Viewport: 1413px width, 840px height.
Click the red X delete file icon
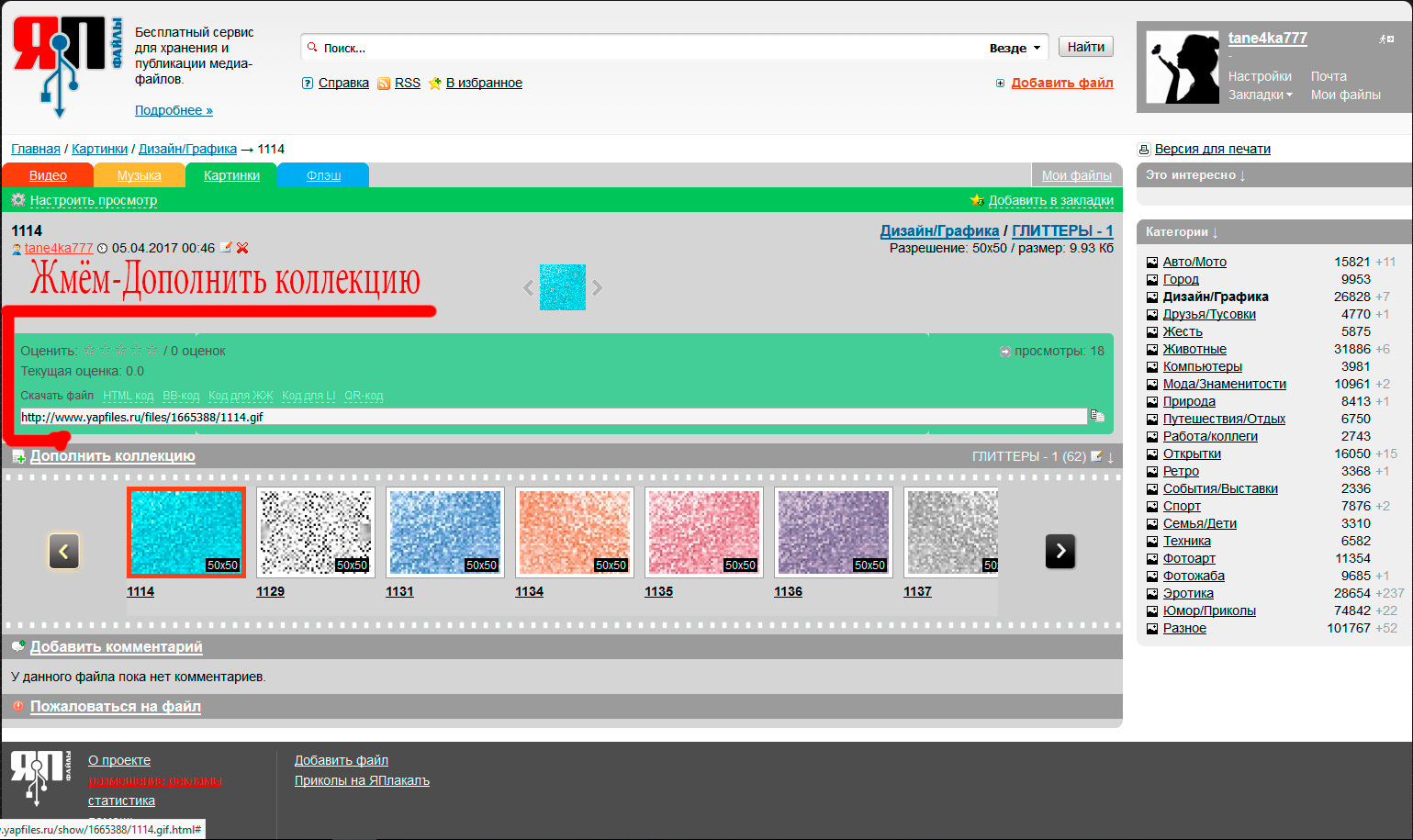click(242, 248)
